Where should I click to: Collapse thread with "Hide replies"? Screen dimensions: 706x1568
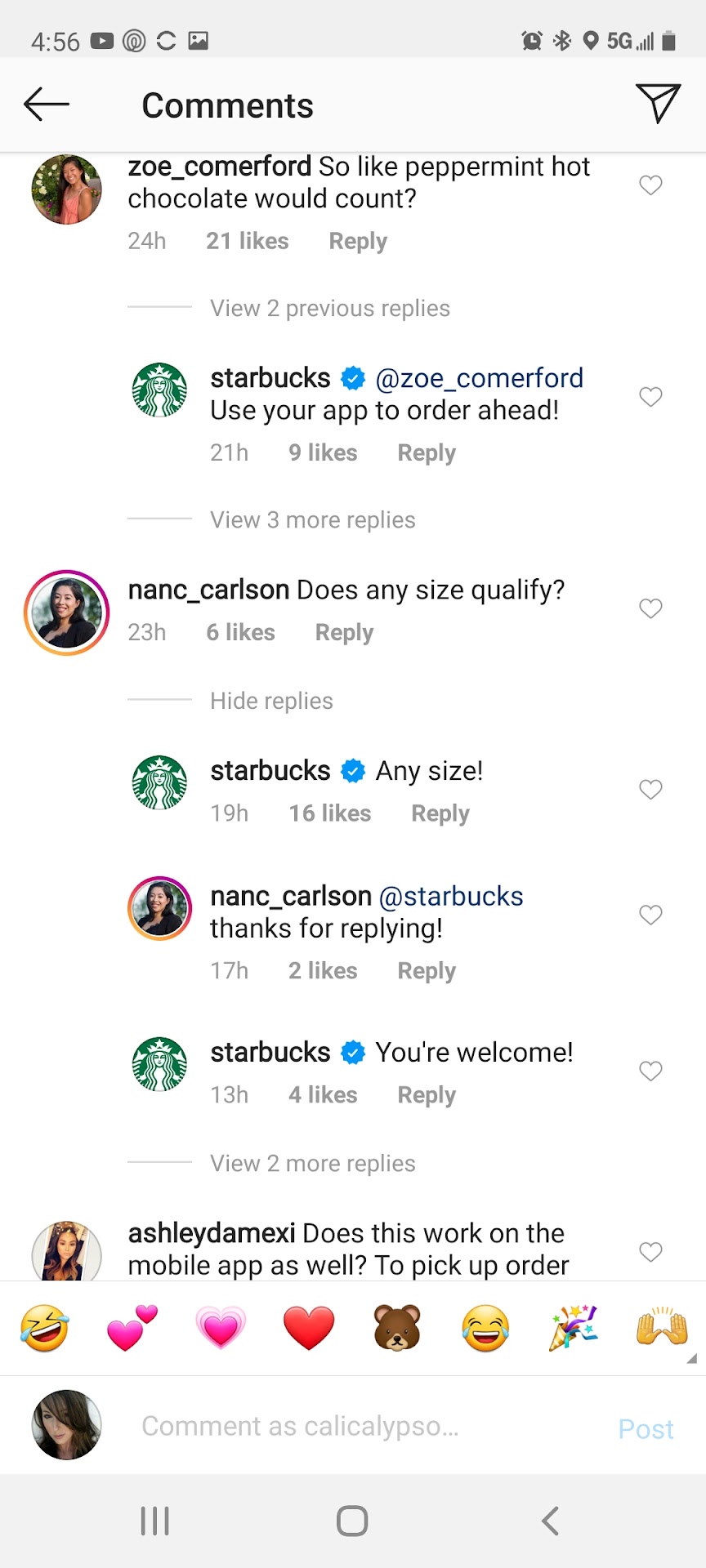click(271, 702)
